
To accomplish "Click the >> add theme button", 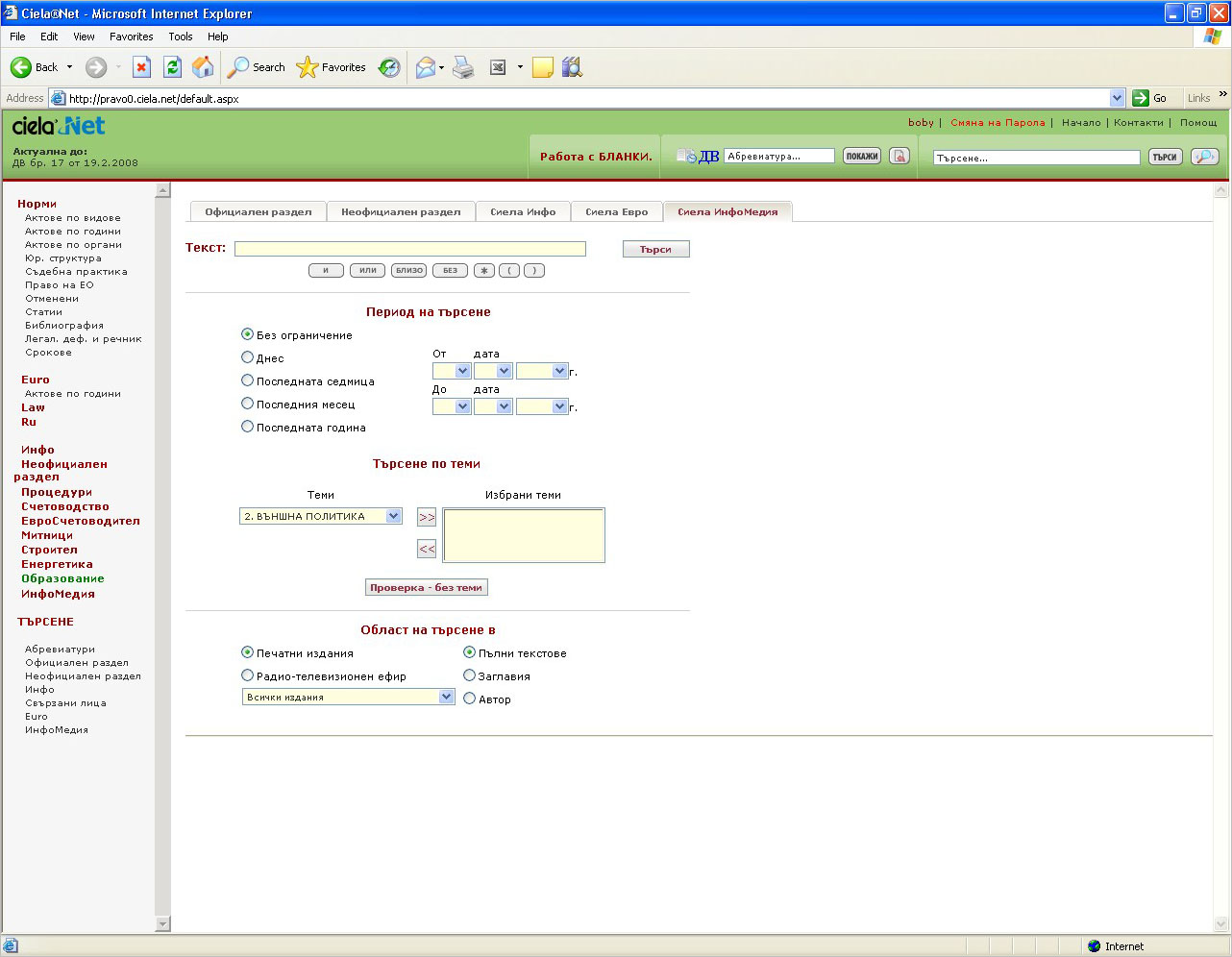I will tap(427, 517).
